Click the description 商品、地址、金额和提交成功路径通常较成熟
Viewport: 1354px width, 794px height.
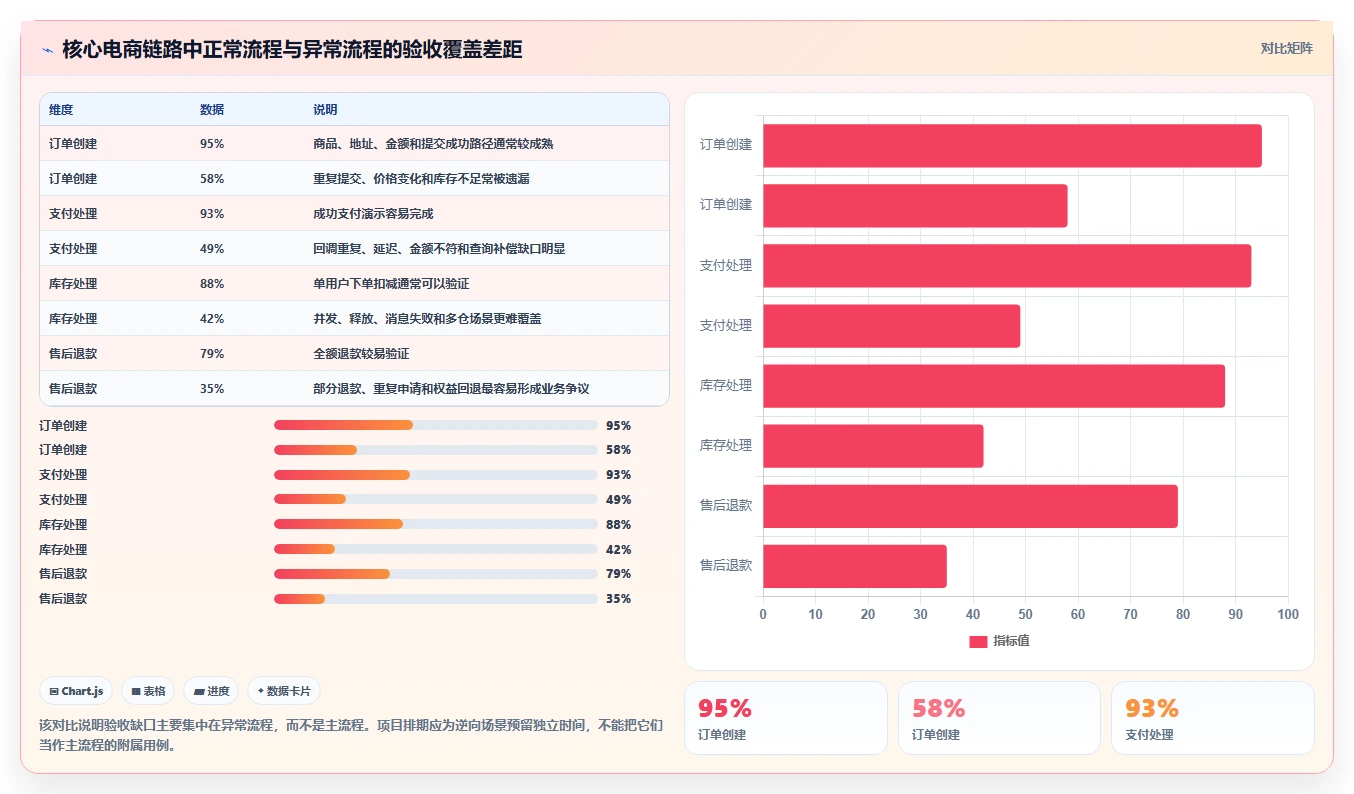[433, 144]
